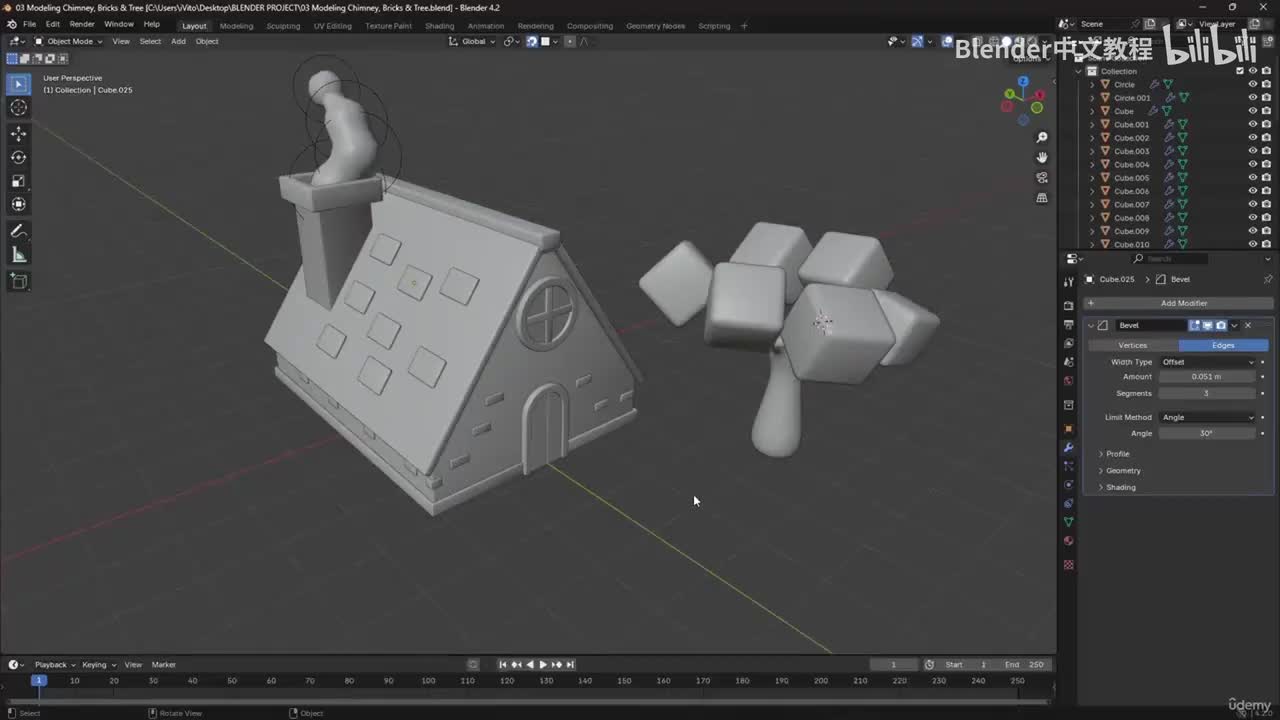Open the Geometry Nodes workspace tab
The width and height of the screenshot is (1280, 720).
pyautogui.click(x=655, y=26)
